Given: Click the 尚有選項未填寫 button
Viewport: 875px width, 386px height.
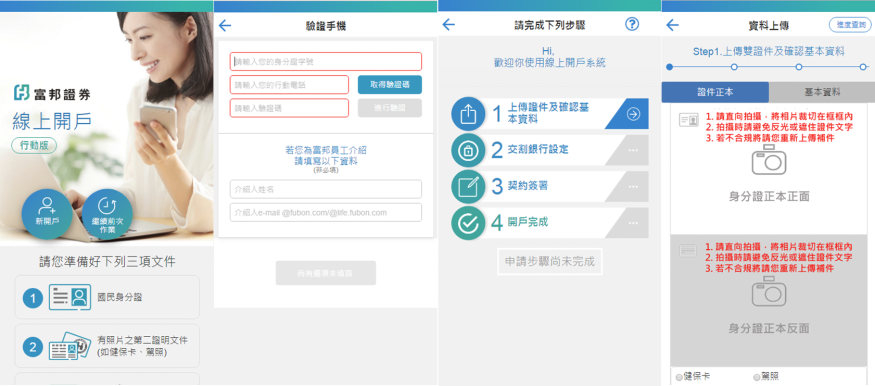Looking at the screenshot, I should 326,273.
